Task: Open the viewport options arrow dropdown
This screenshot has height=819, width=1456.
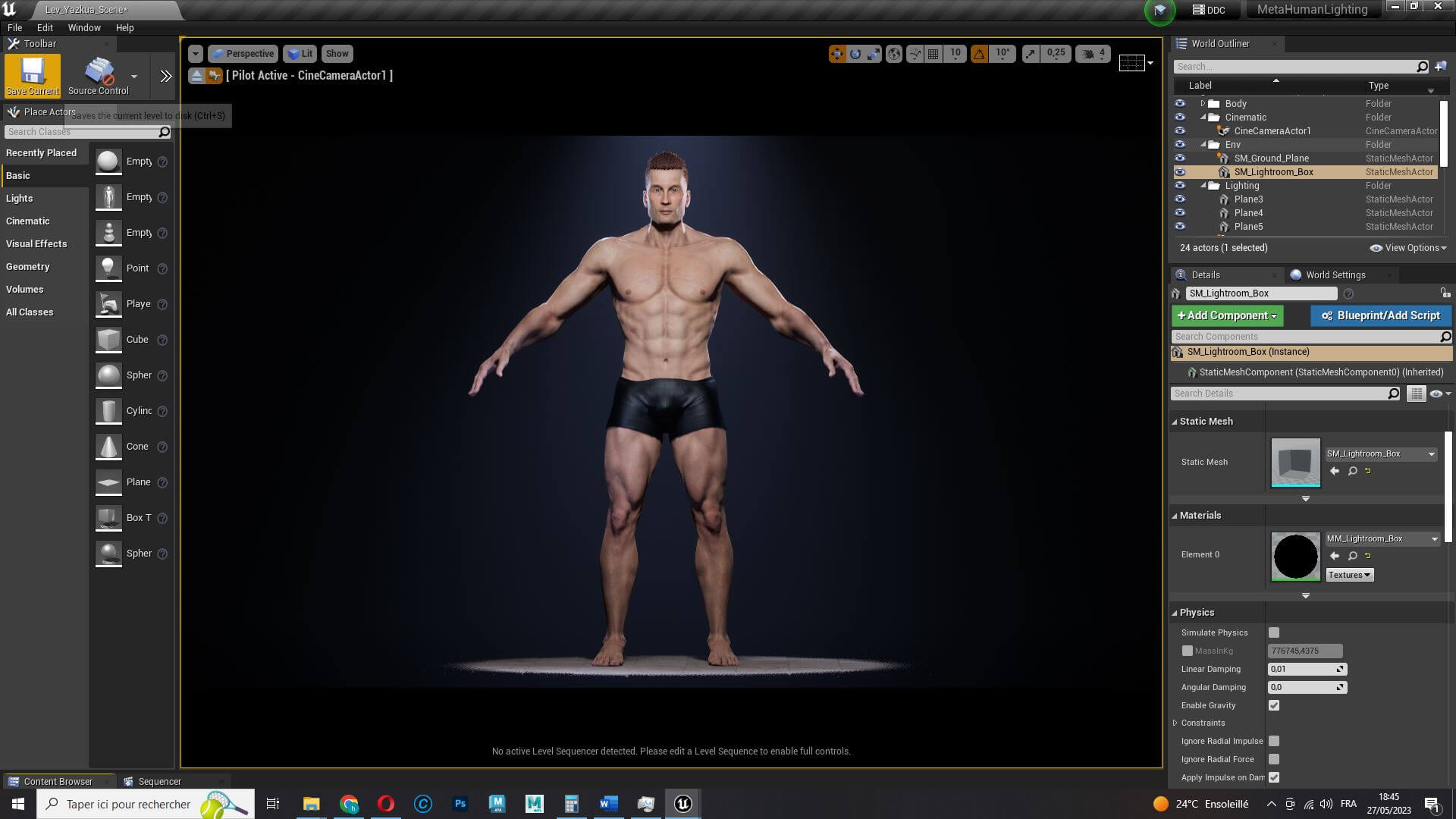Action: tap(196, 54)
